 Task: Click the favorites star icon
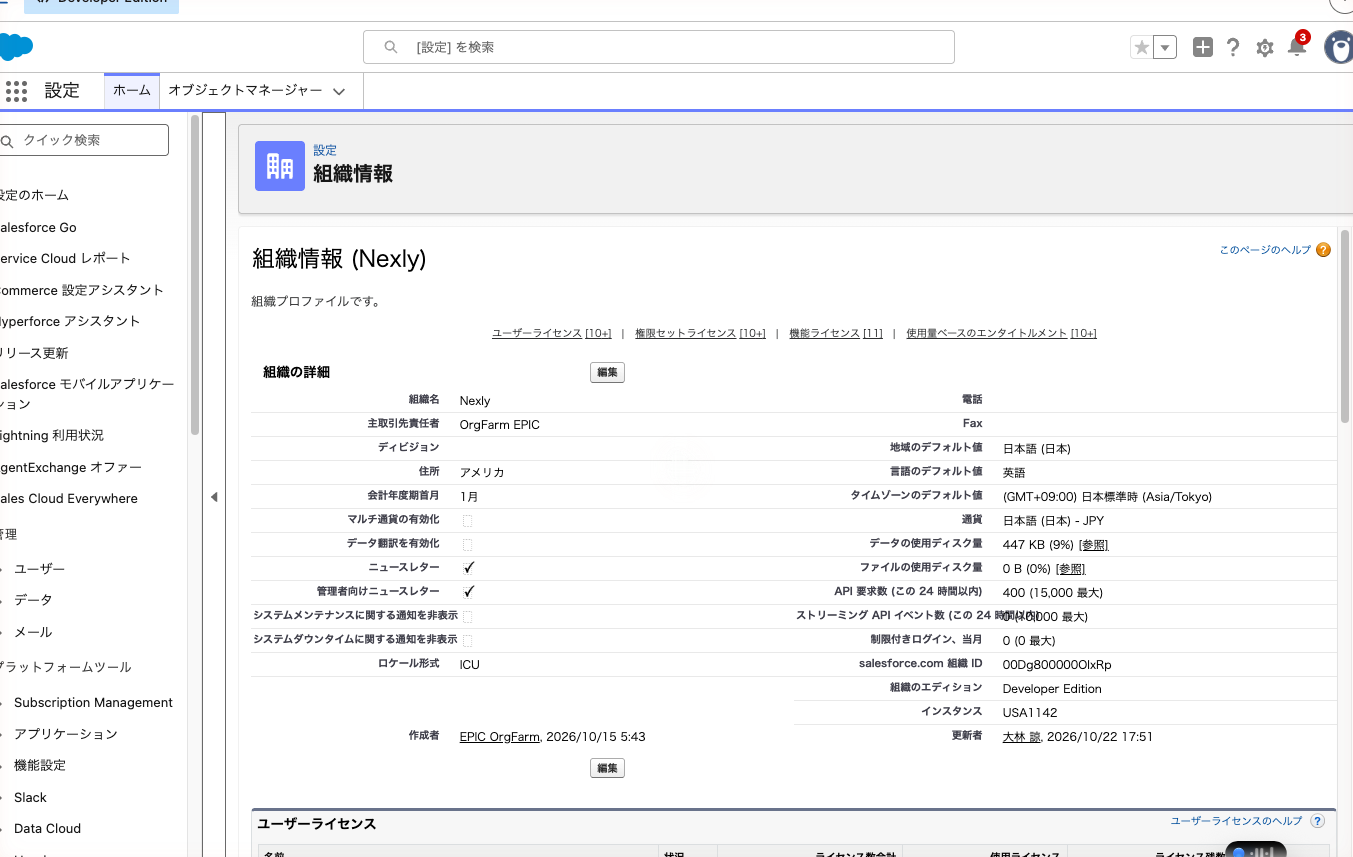[x=1141, y=47]
